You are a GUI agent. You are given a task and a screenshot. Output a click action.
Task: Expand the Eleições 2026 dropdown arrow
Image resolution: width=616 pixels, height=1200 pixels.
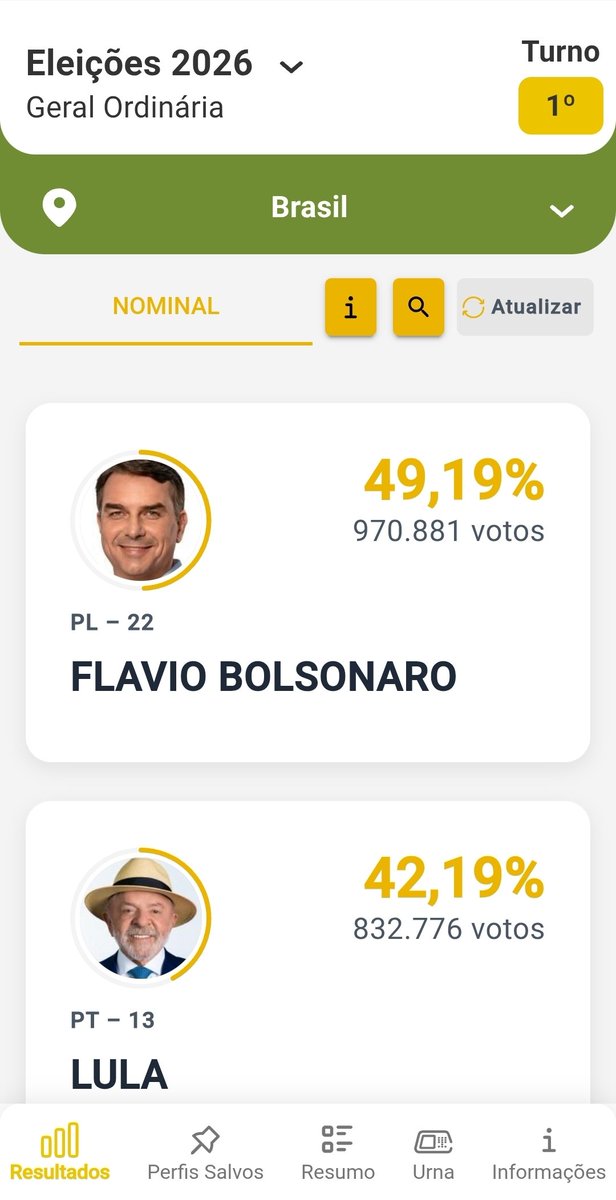[291, 67]
